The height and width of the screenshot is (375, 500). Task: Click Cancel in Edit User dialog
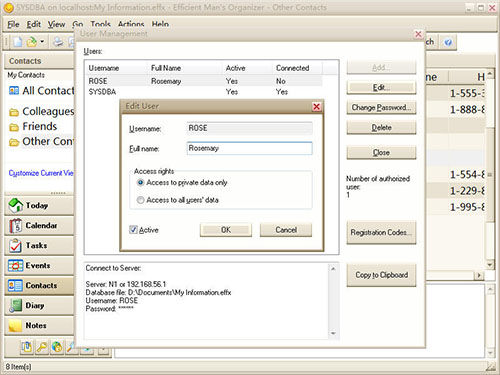pos(286,230)
